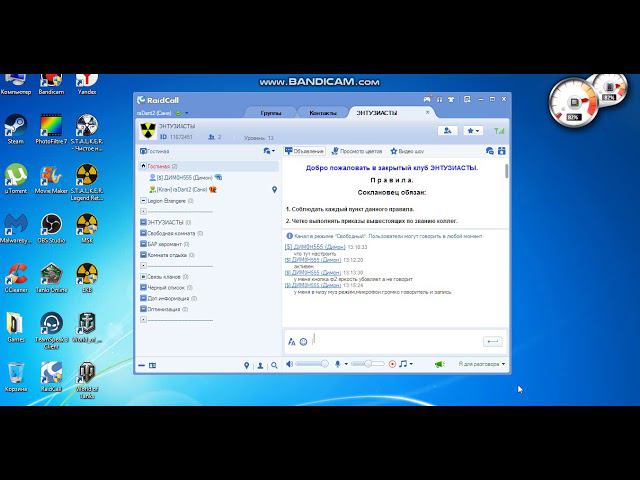Open the star favorites dropdown in group header
This screenshot has height=480, width=640.
click(x=473, y=131)
